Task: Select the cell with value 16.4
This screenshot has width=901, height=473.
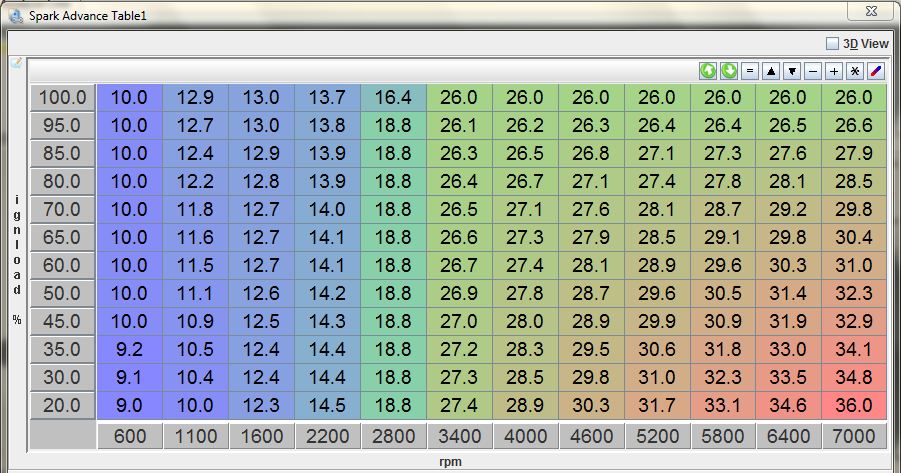Action: (x=394, y=97)
